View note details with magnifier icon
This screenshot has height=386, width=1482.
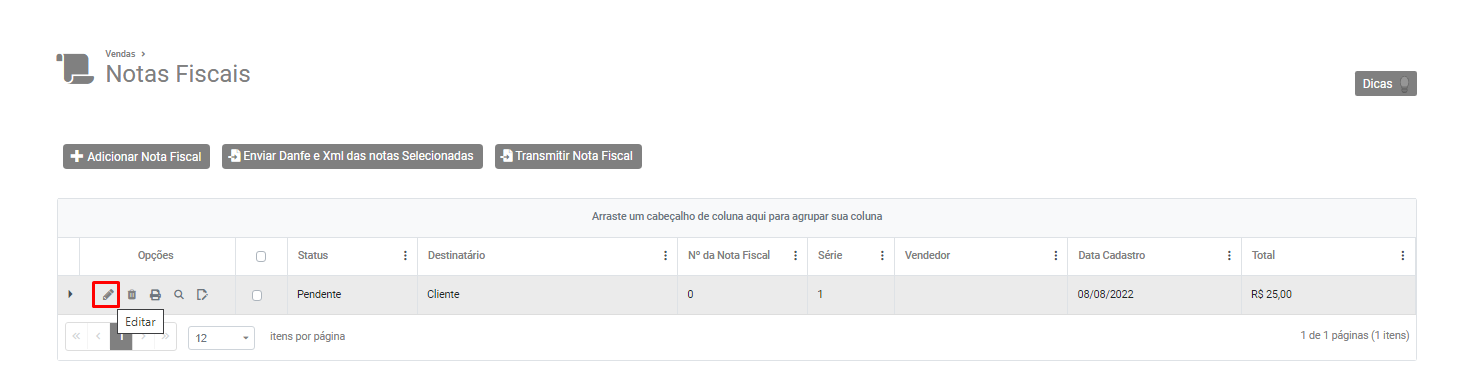[179, 295]
